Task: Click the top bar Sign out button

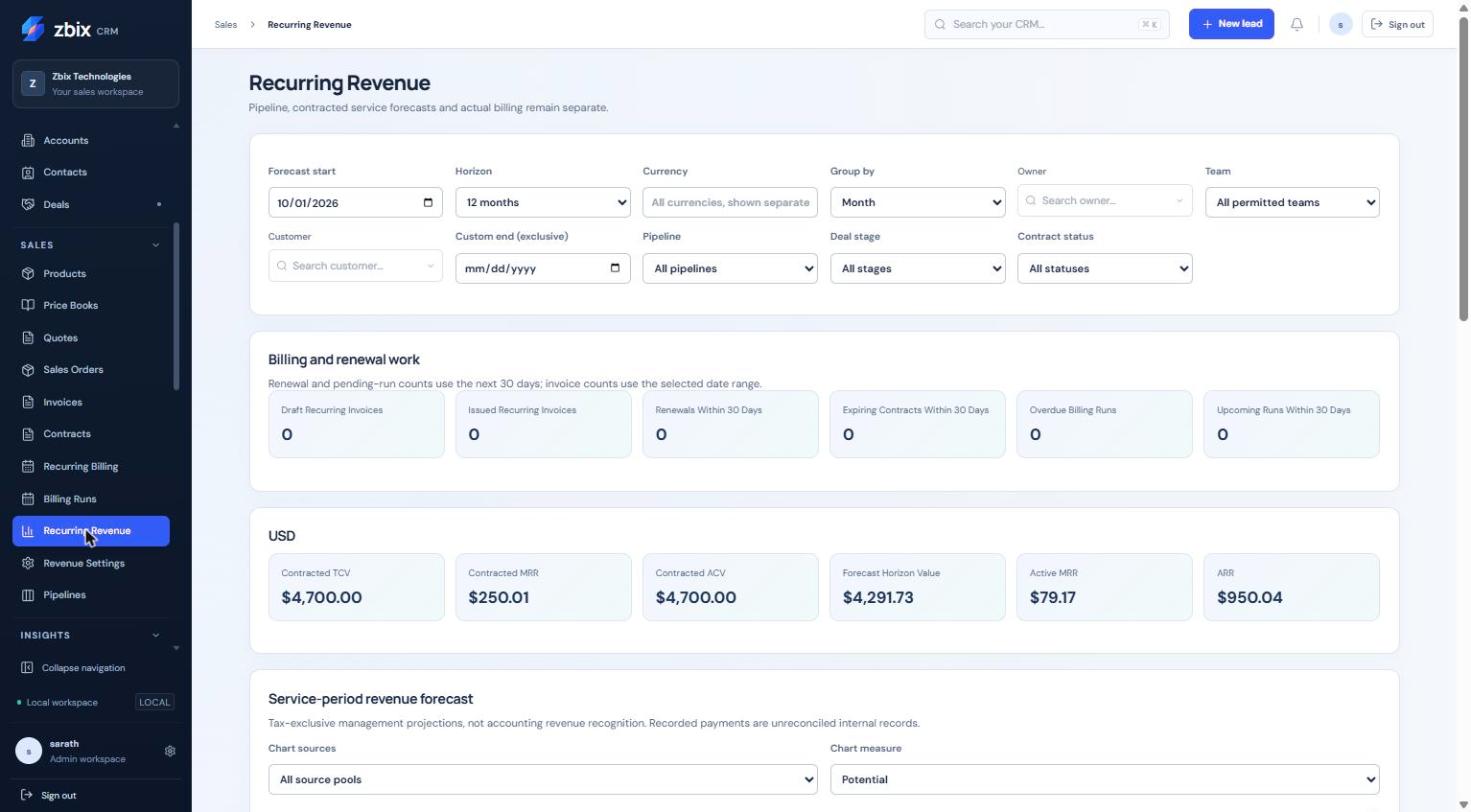Action: pyautogui.click(x=1397, y=24)
